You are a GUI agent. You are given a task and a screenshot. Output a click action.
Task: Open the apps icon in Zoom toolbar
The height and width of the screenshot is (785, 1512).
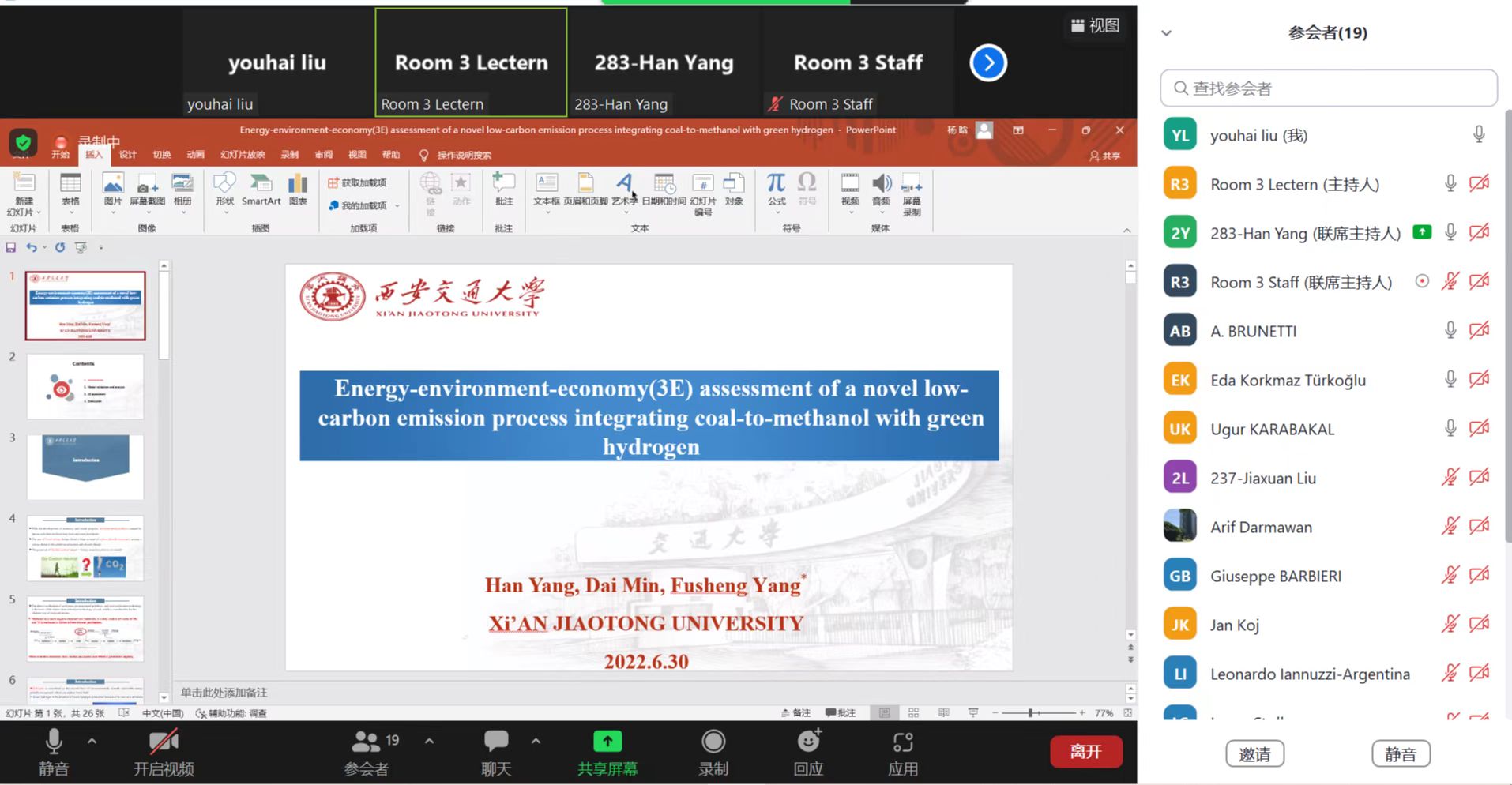point(903,742)
